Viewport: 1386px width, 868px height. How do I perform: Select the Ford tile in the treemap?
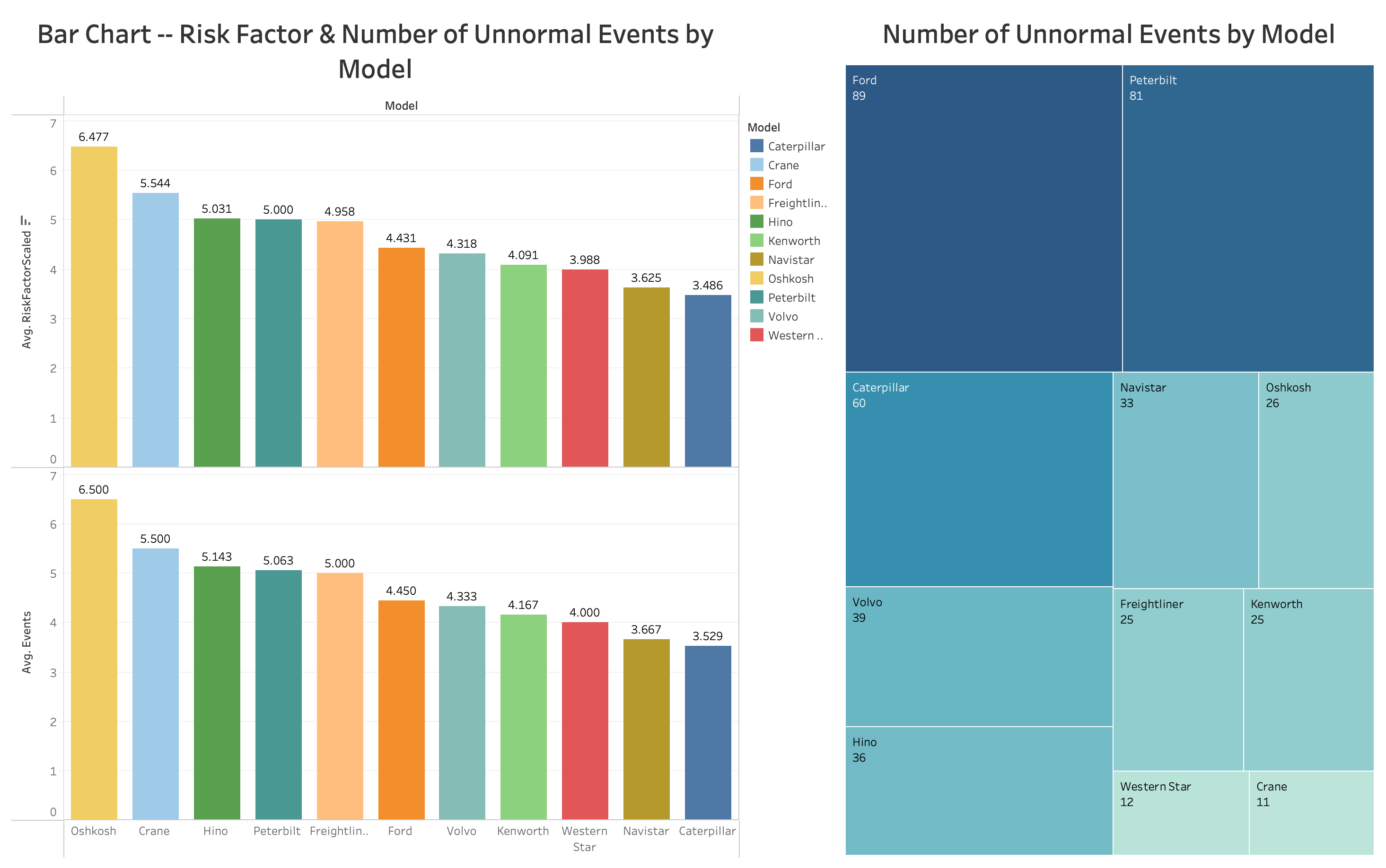(983, 218)
